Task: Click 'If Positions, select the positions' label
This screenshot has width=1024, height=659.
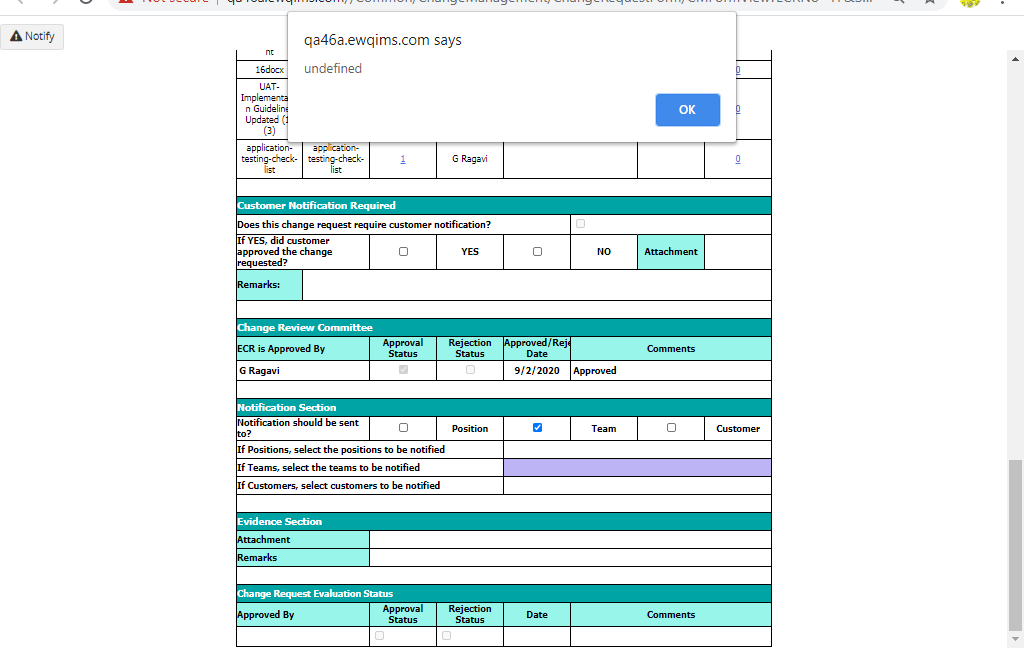Action: coord(341,449)
